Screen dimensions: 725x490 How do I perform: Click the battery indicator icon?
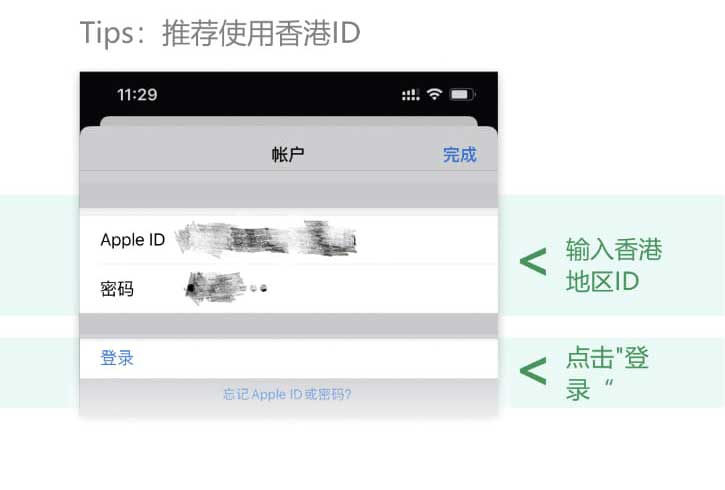click(x=462, y=95)
